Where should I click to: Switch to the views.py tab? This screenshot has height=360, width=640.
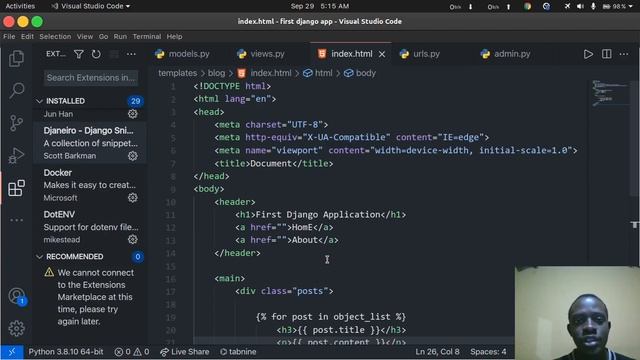tap(261, 54)
